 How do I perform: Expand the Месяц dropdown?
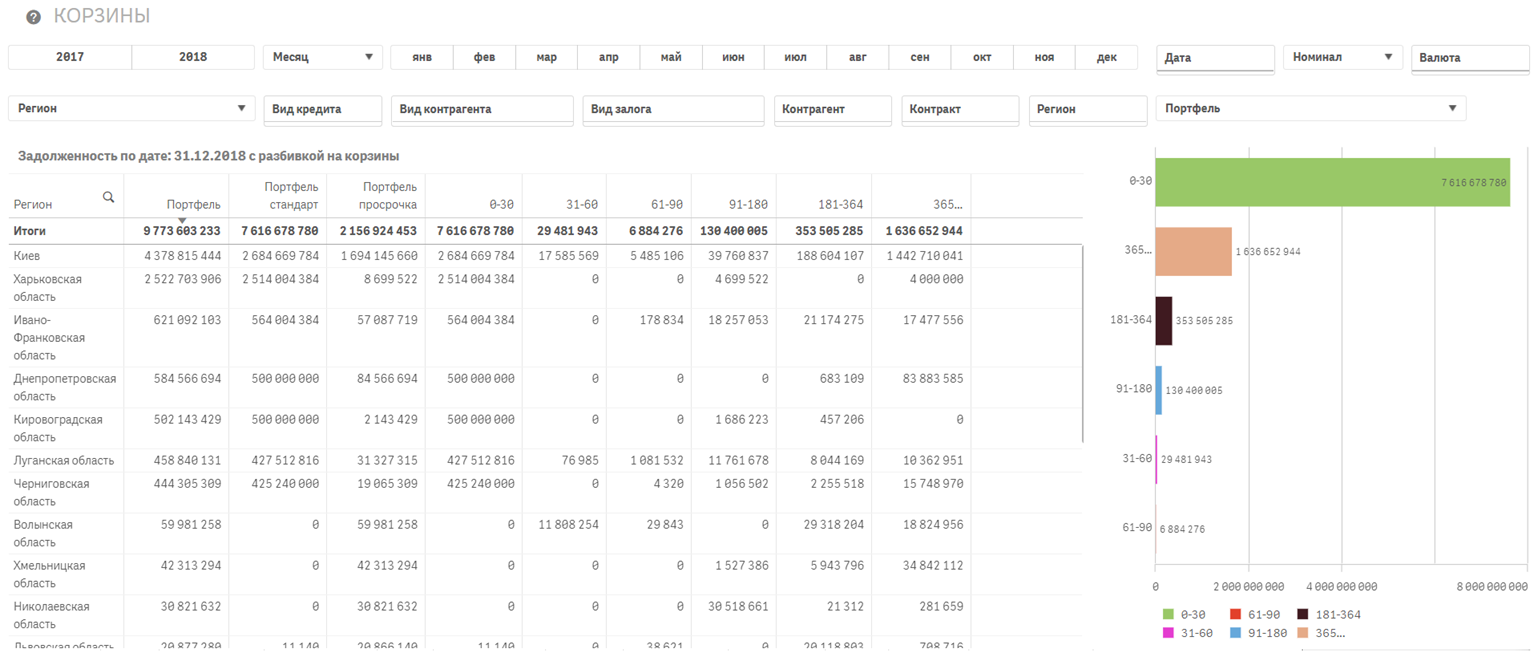pyautogui.click(x=322, y=57)
